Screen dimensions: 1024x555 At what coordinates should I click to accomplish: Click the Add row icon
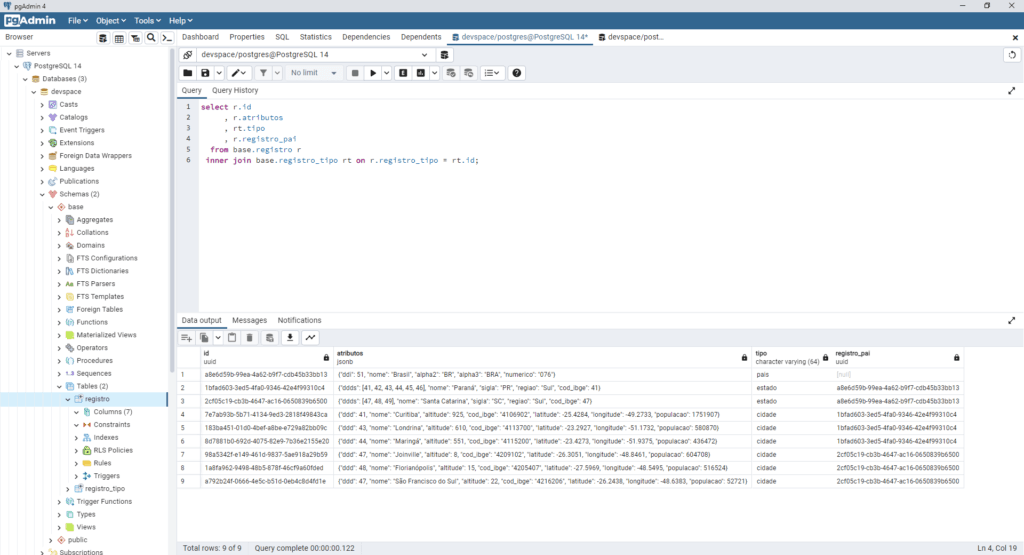click(186, 338)
